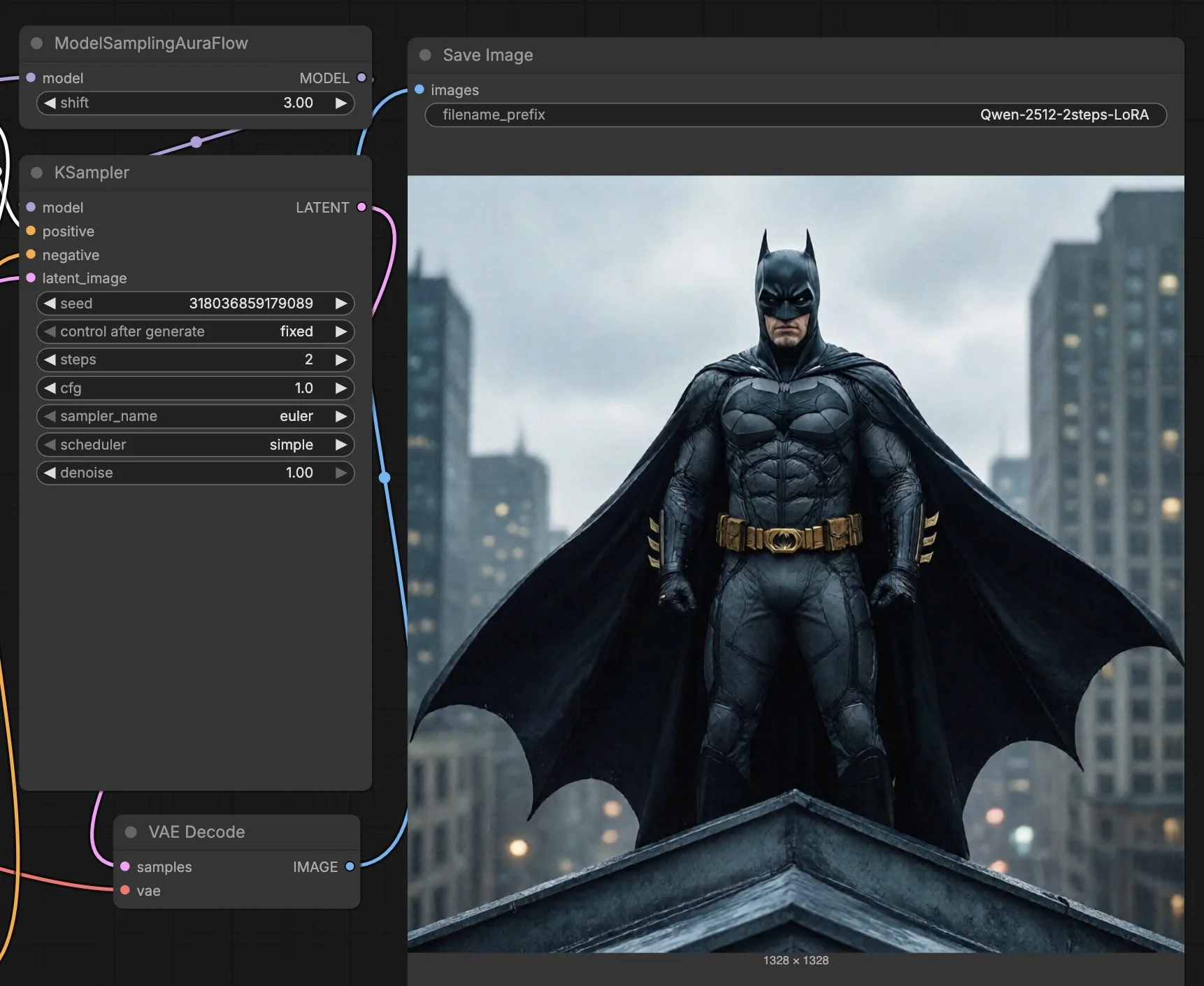Click the vae input port on VAE Decode

(126, 890)
